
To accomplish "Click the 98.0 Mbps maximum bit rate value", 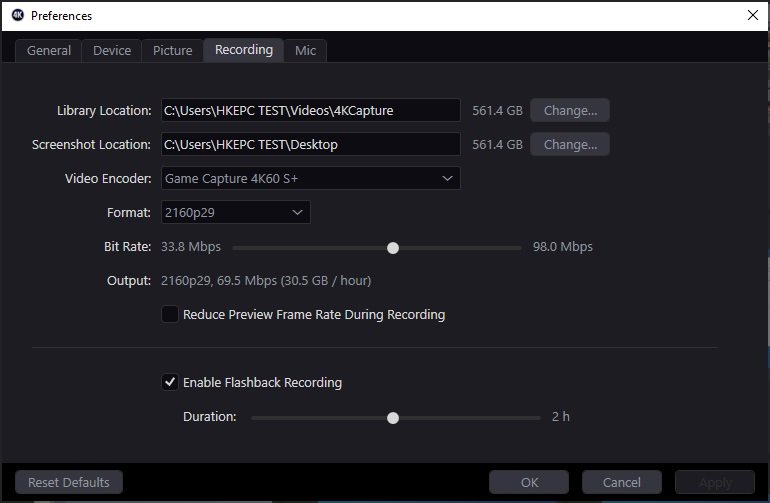I will click(x=563, y=247).
